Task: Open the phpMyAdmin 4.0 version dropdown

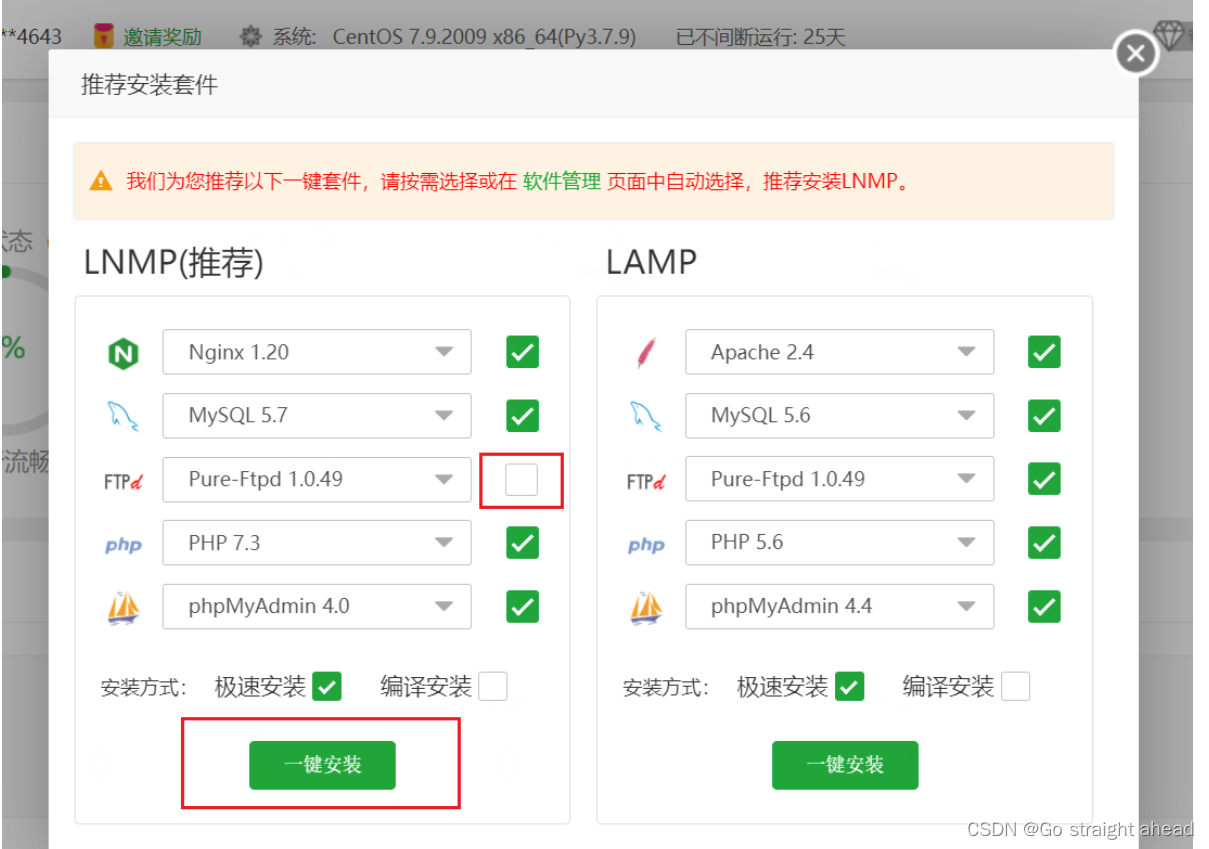Action: coord(317,606)
